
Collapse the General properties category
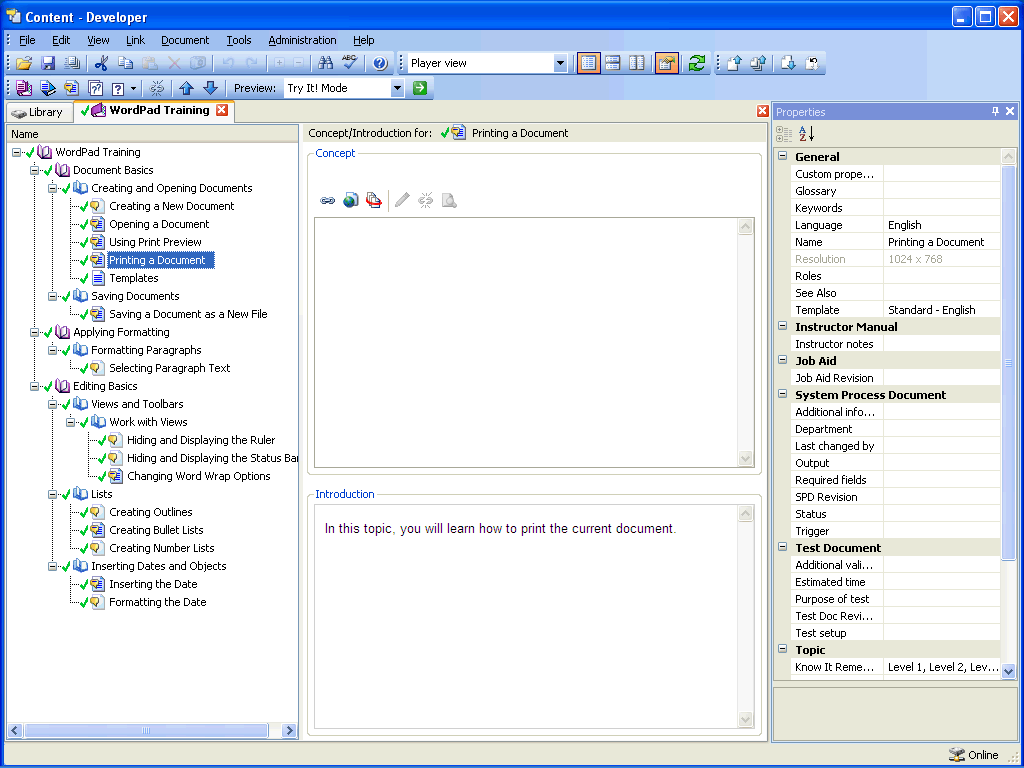(782, 156)
